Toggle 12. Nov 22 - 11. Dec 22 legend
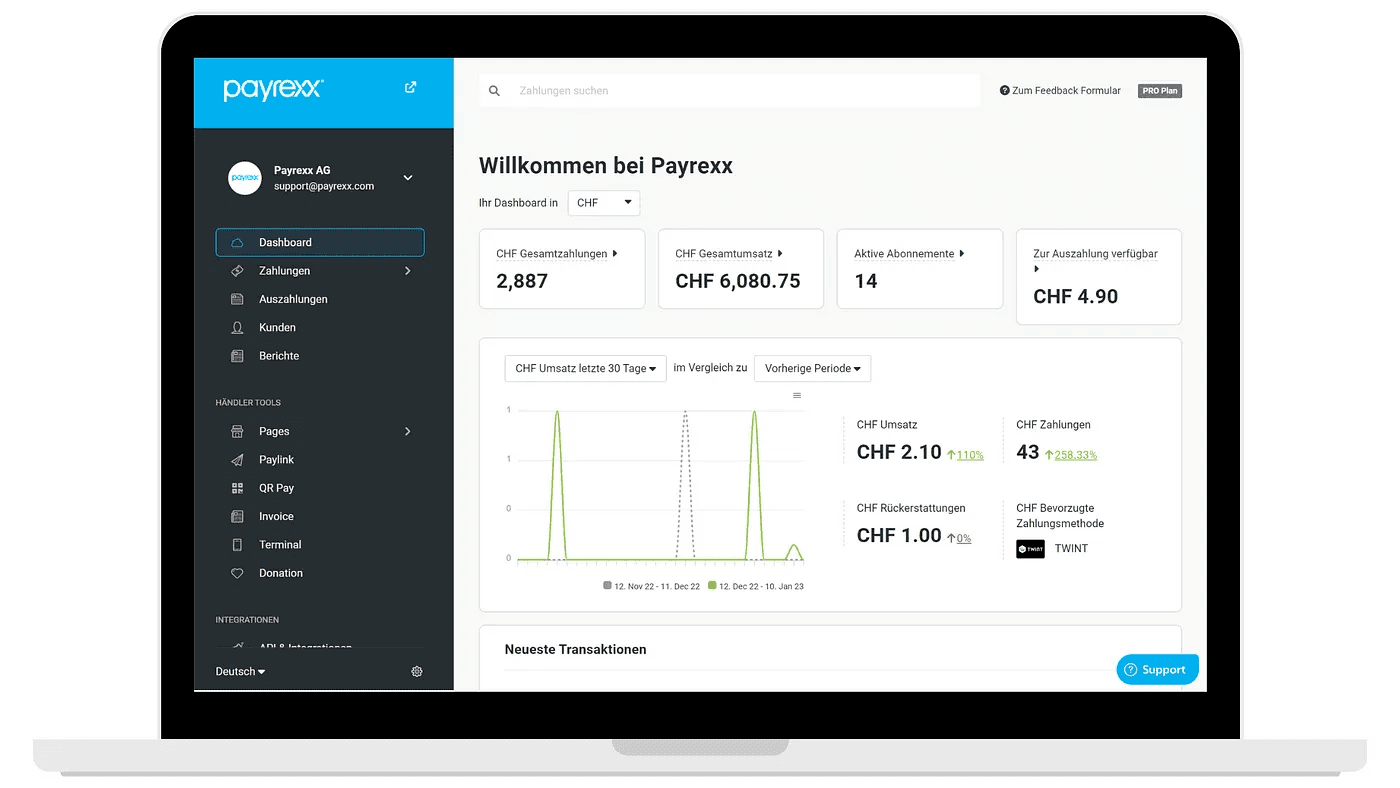 click(x=652, y=586)
